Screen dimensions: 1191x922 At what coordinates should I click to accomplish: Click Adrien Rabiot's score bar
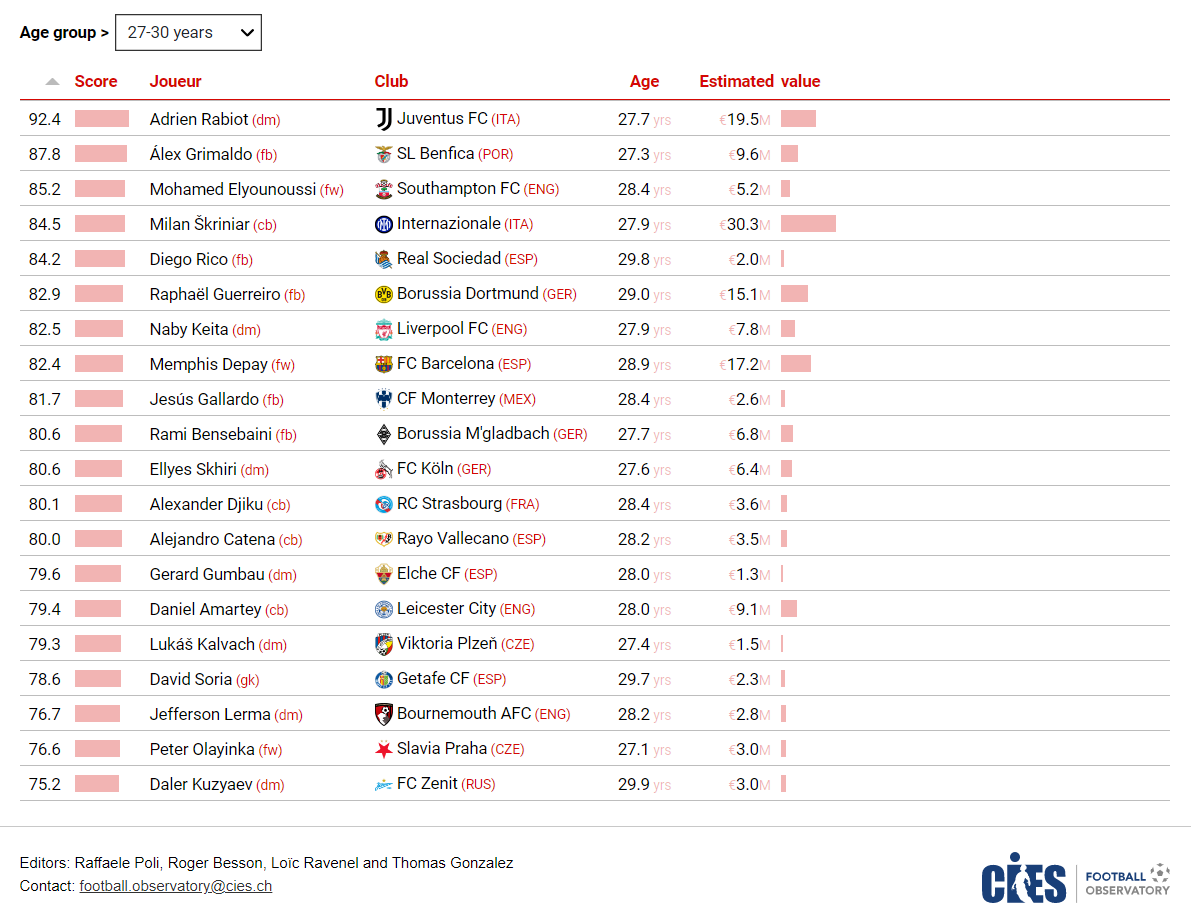pyautogui.click(x=102, y=119)
